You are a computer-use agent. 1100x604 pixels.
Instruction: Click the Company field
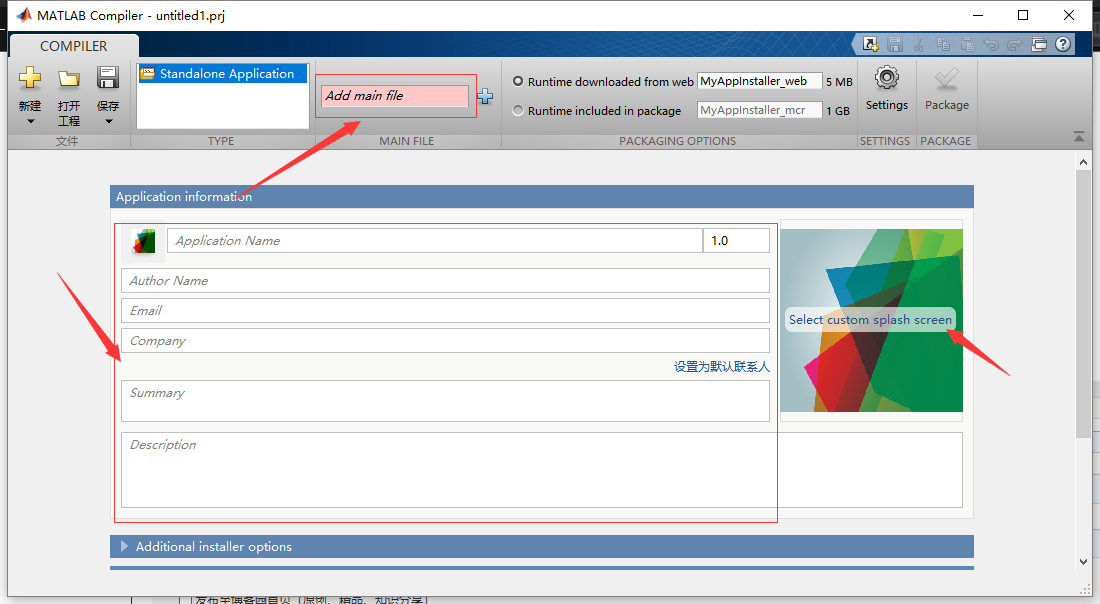point(445,341)
